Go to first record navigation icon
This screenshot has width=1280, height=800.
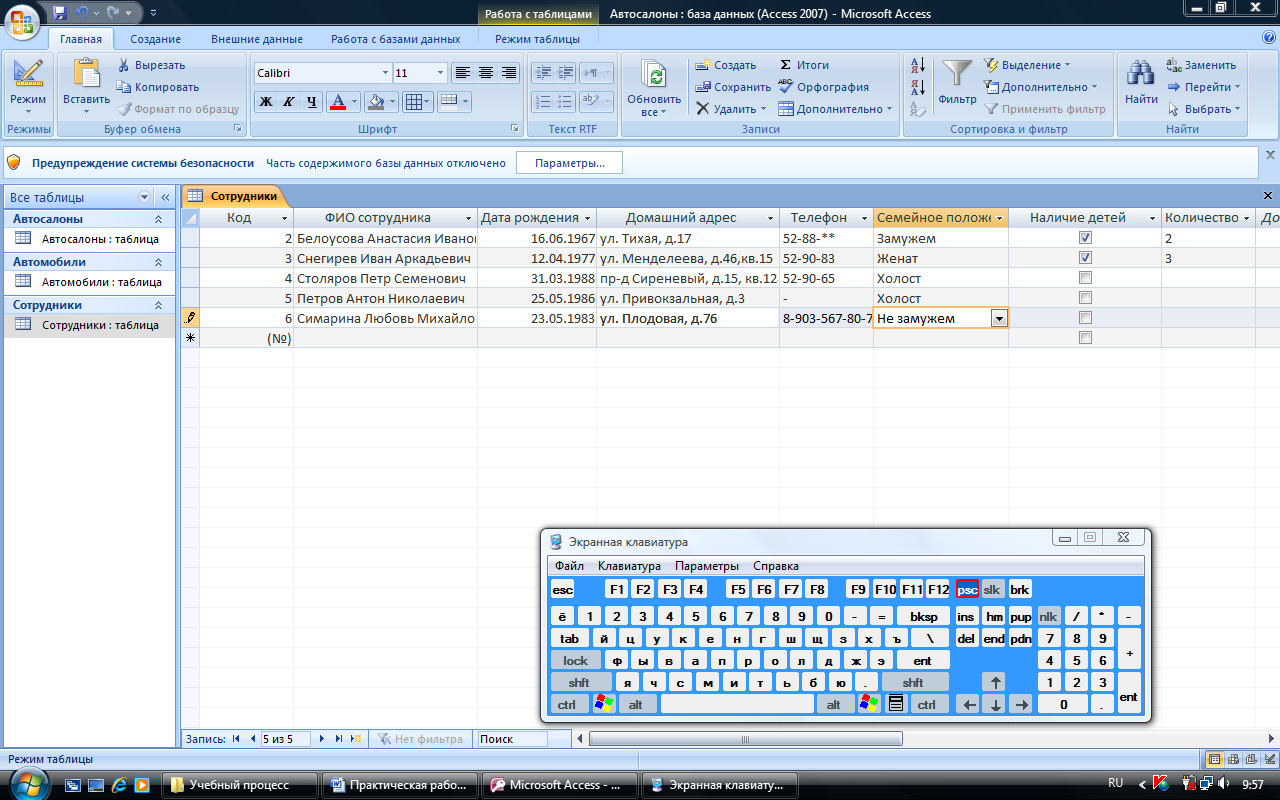point(236,739)
